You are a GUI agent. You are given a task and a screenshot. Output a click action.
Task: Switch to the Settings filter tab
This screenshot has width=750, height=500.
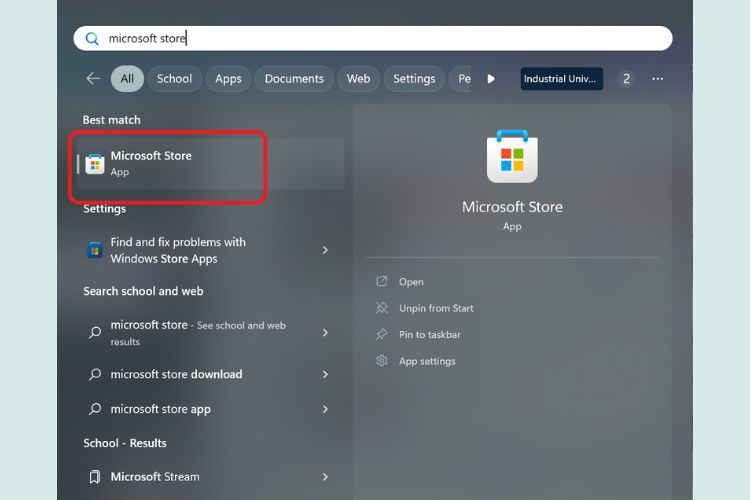click(414, 78)
